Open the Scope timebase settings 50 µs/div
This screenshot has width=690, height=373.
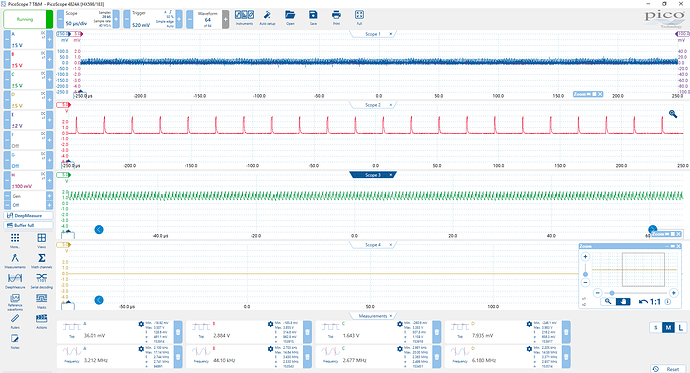[x=88, y=19]
